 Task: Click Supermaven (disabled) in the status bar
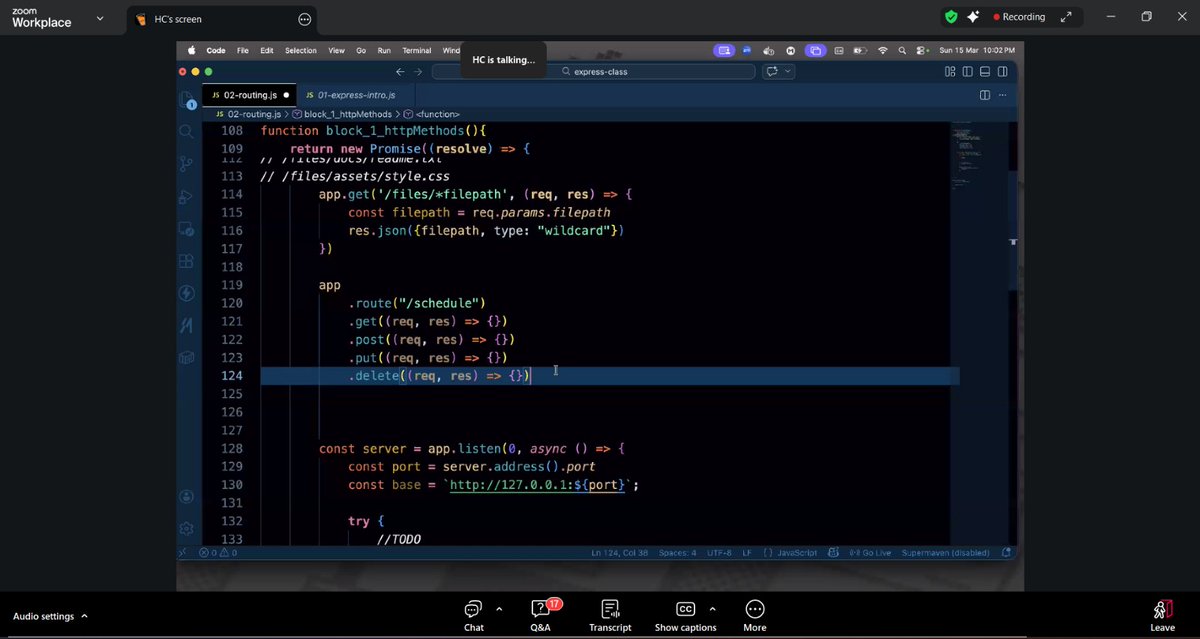(x=945, y=552)
